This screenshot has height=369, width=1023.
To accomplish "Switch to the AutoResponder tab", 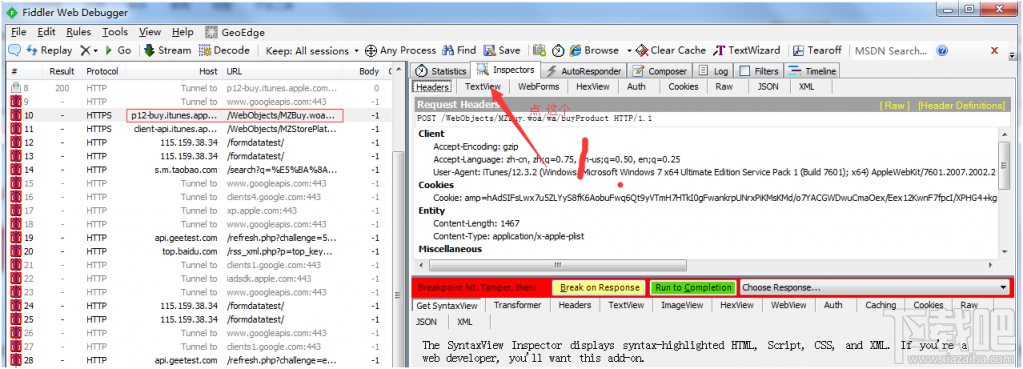I will pos(583,71).
